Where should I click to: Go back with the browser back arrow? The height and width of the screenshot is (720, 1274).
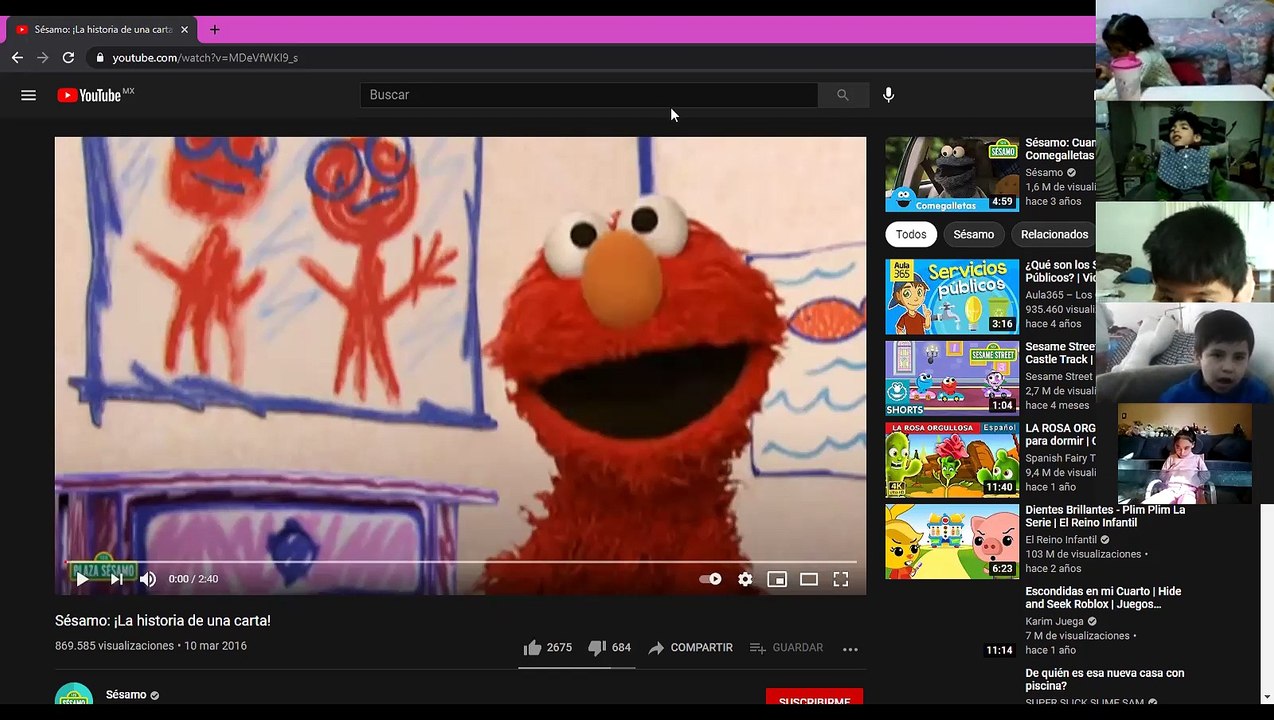(x=17, y=58)
